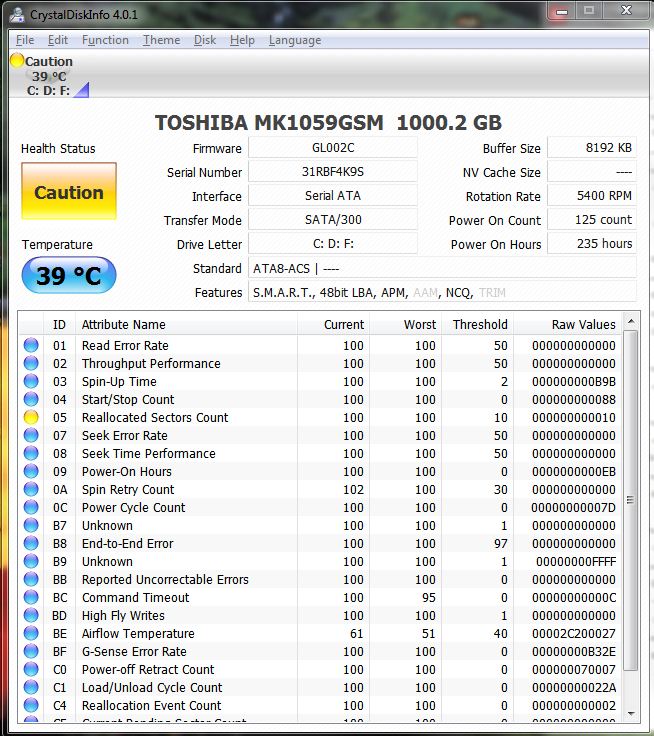Sort by the Threshold column header
The width and height of the screenshot is (654, 736).
coord(477,324)
